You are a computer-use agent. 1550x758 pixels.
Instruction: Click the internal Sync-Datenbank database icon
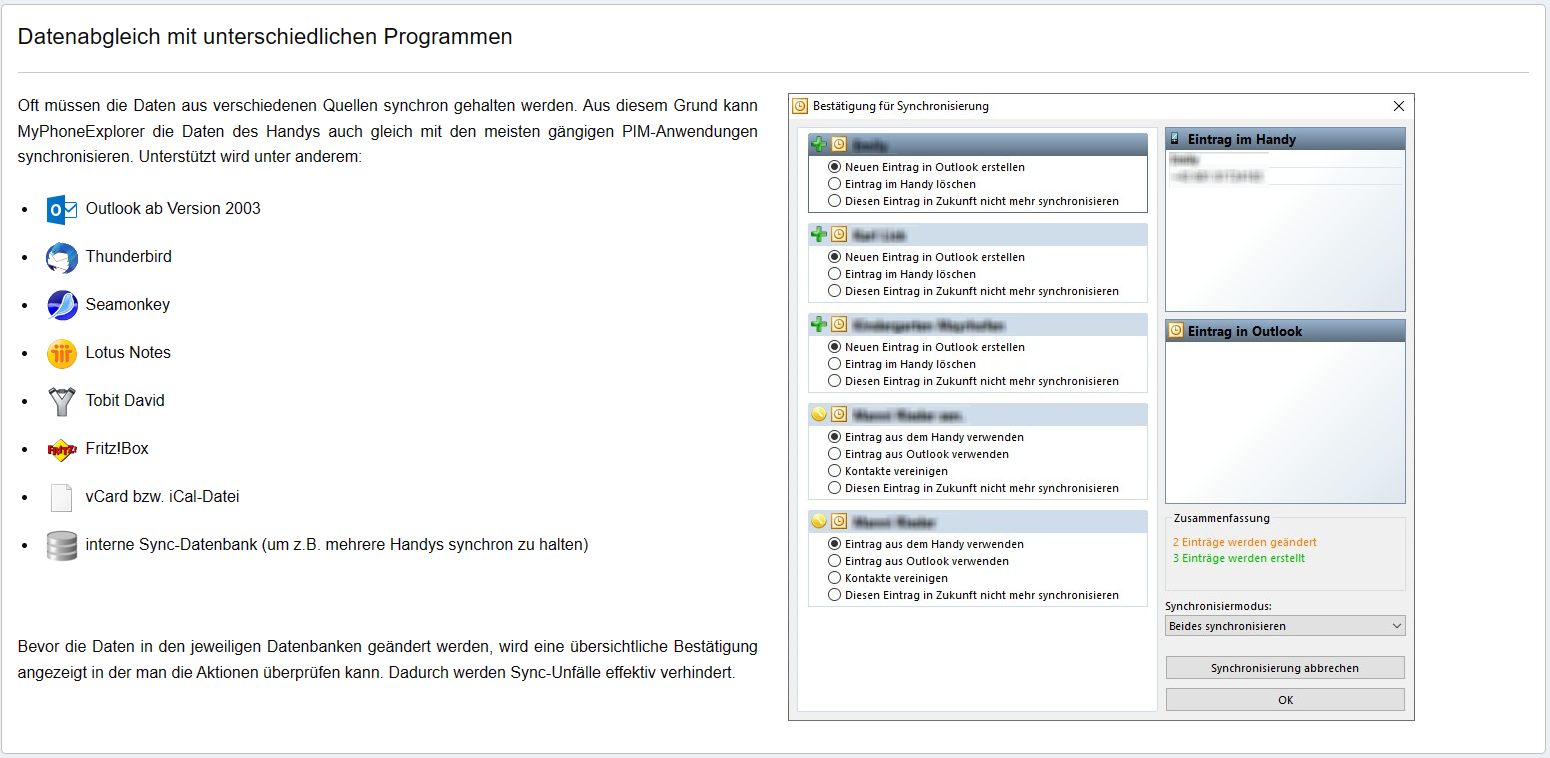(62, 545)
